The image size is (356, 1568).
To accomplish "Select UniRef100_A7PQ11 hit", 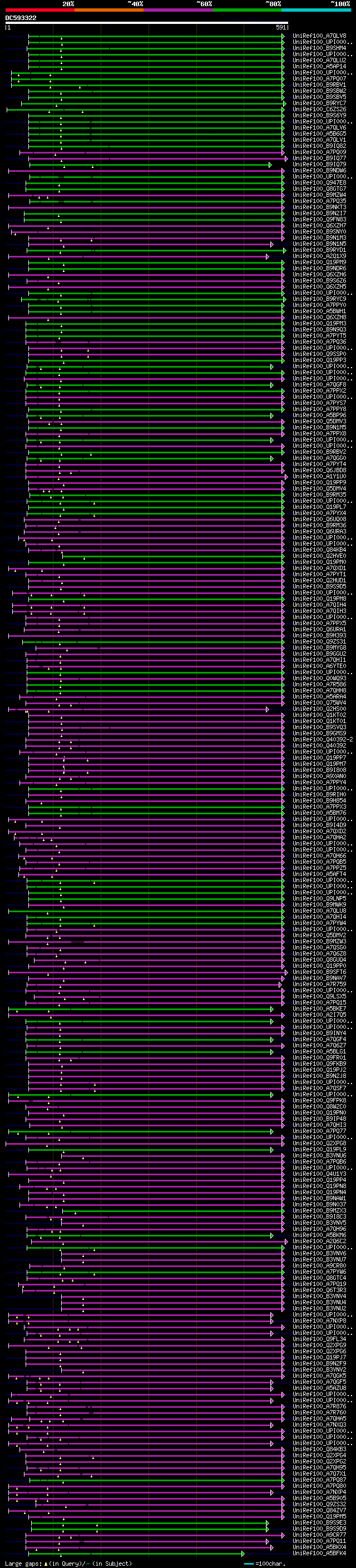I will pyautogui.click(x=319, y=1541).
